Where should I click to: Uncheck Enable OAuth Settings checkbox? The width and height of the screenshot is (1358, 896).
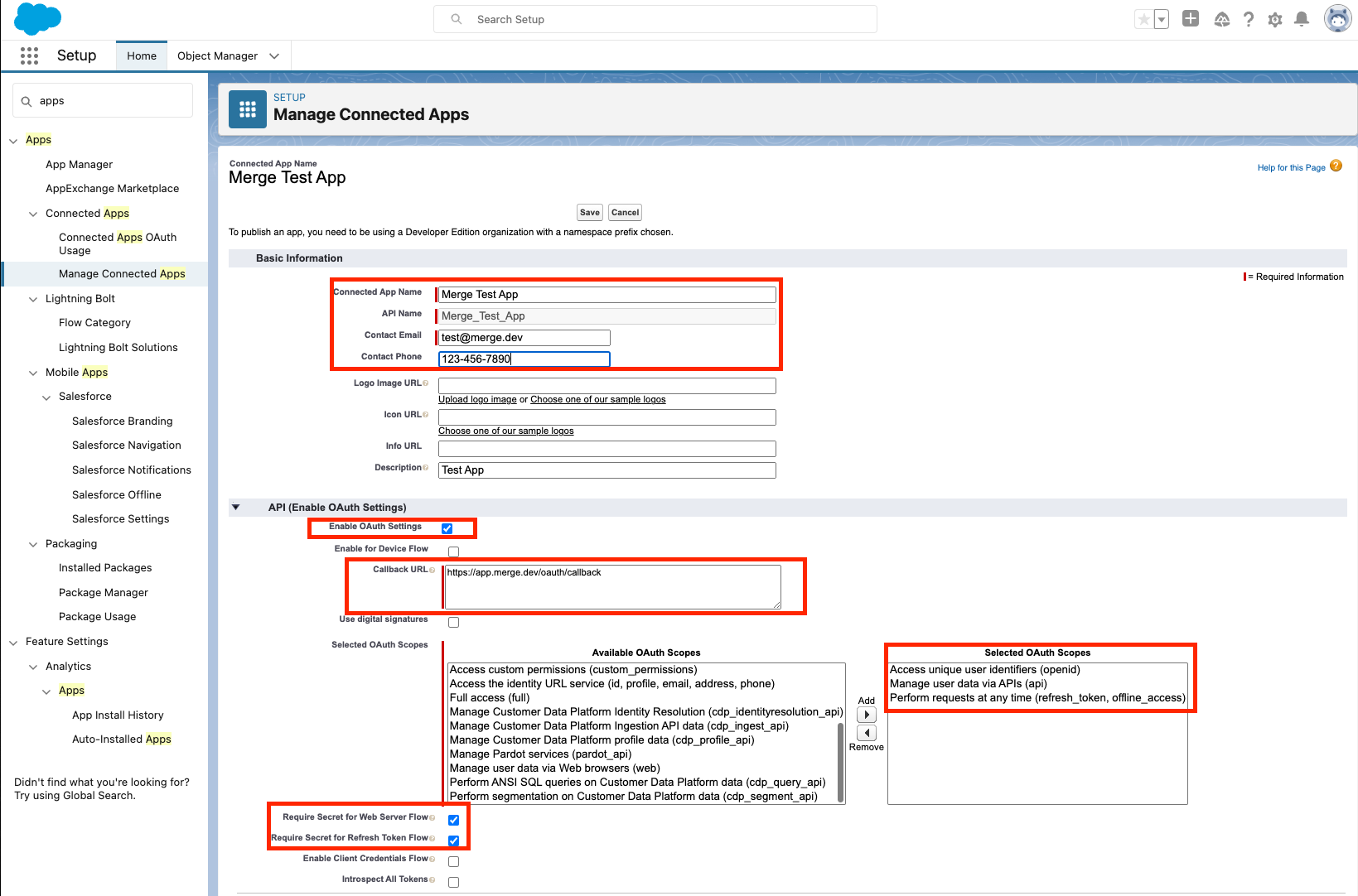click(x=447, y=528)
